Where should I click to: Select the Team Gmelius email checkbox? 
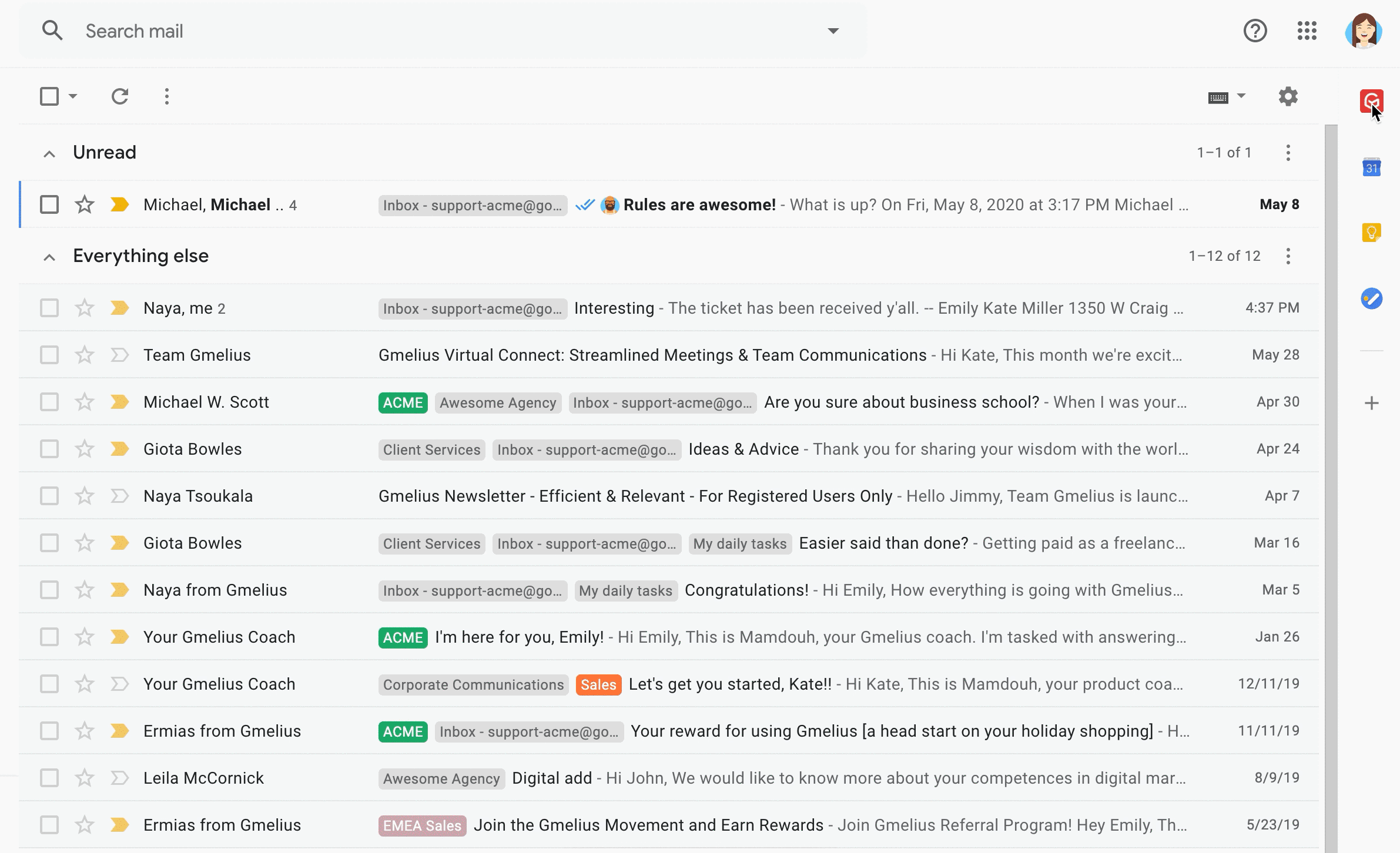tap(49, 355)
